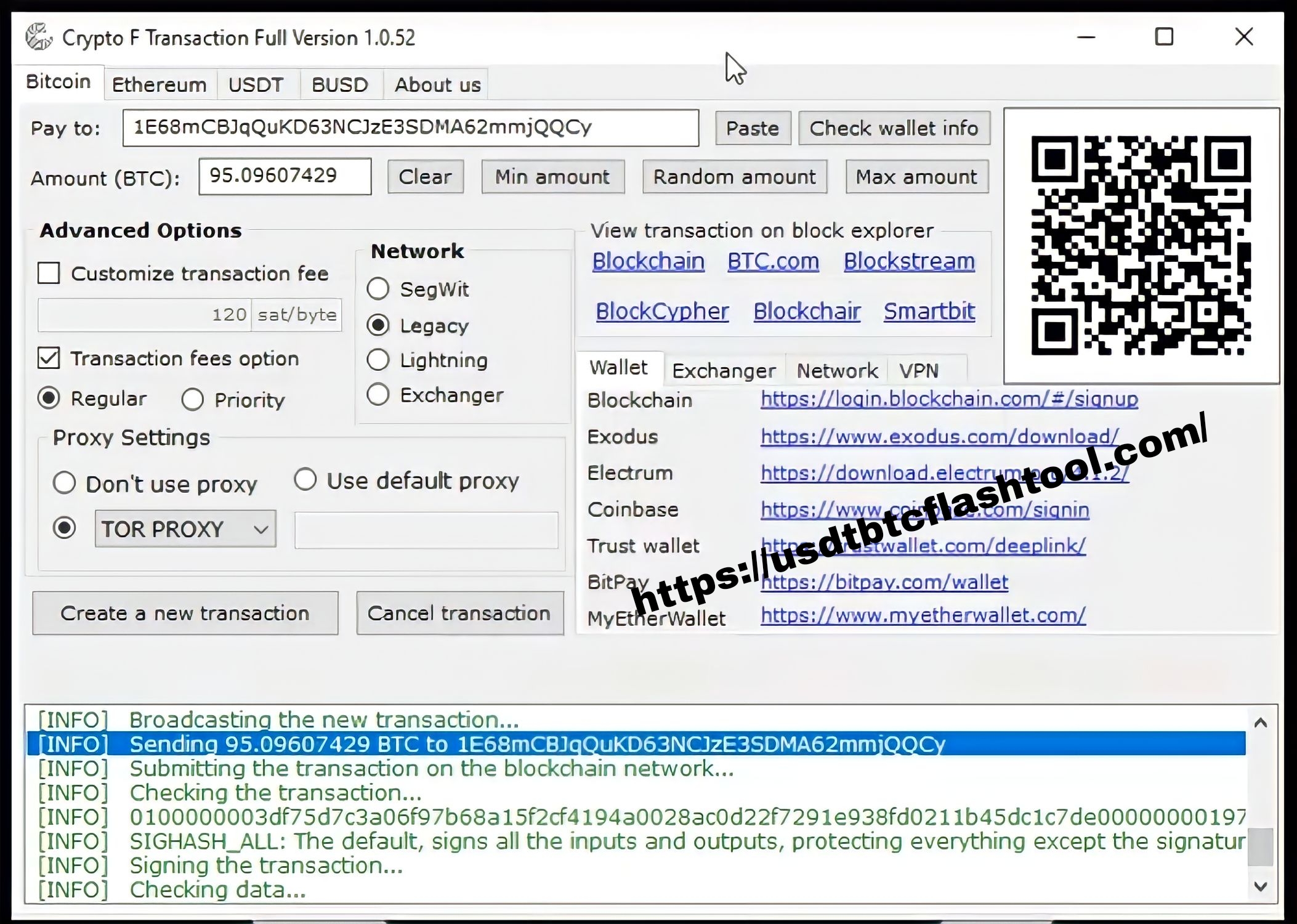Open login.blockchain.com signup link
1297x924 pixels.
(x=949, y=399)
